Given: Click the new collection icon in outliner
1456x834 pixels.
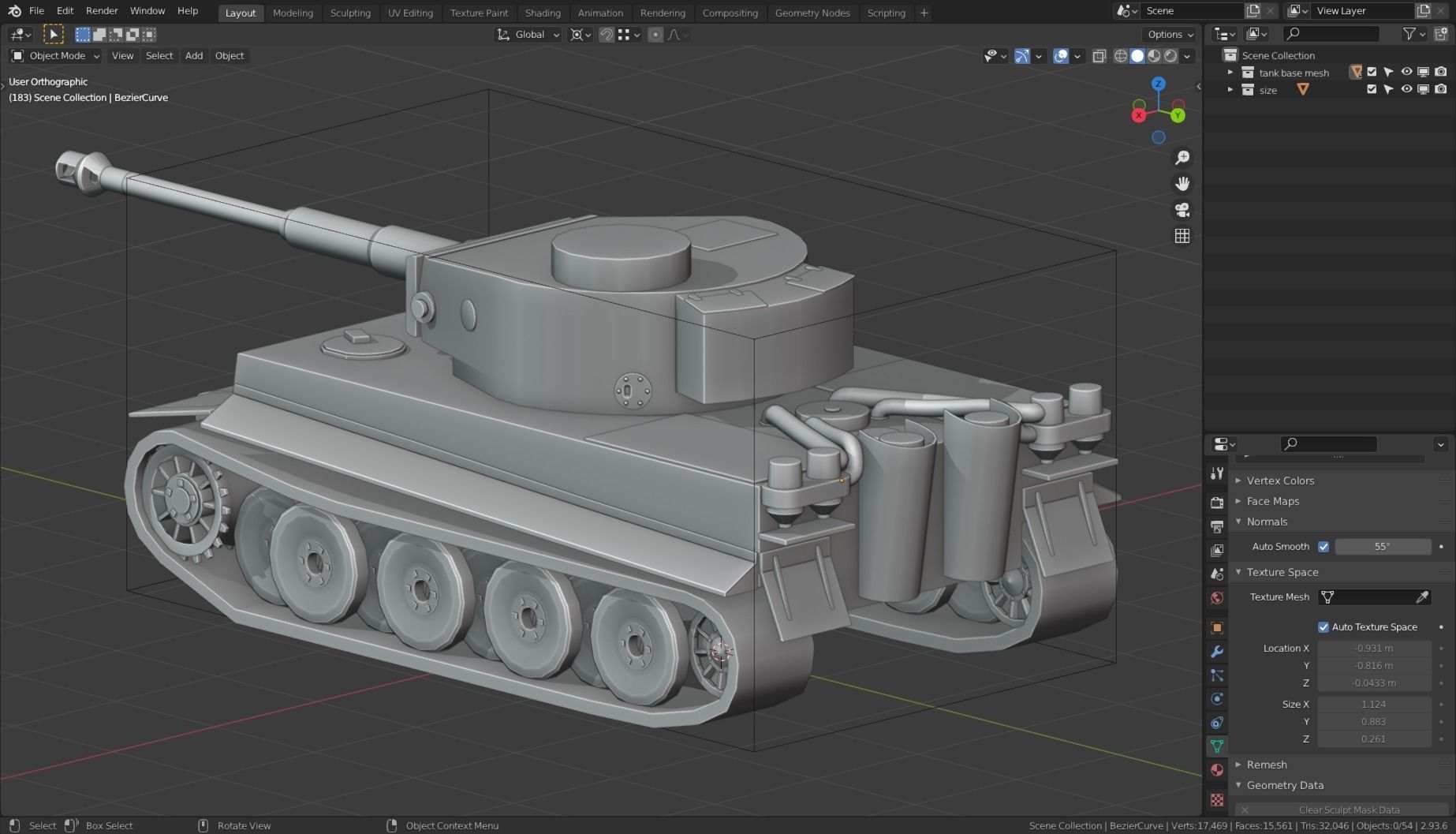Looking at the screenshot, I should (1440, 34).
